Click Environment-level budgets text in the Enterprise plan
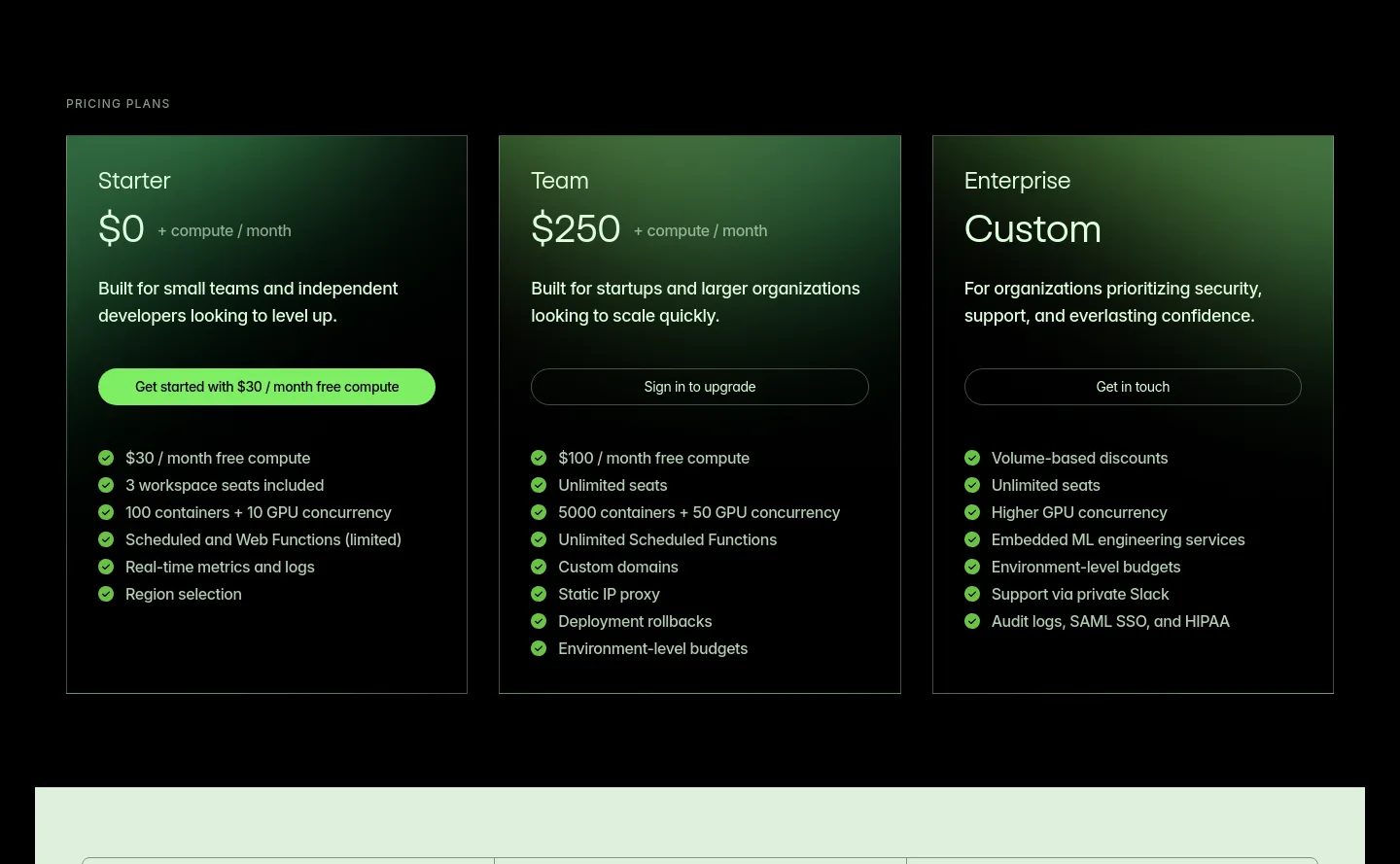This screenshot has height=864, width=1400. point(1086,567)
